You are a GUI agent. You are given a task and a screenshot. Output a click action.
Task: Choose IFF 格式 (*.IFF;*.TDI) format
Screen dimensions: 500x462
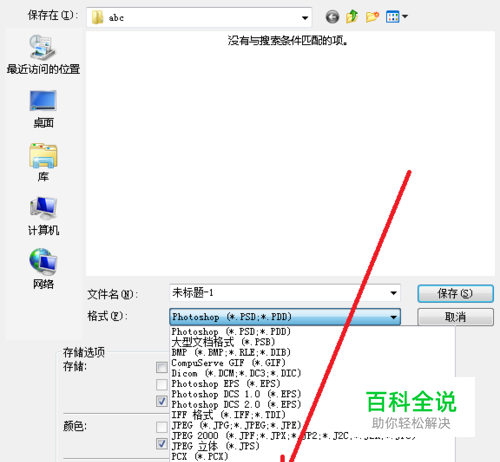(312, 415)
